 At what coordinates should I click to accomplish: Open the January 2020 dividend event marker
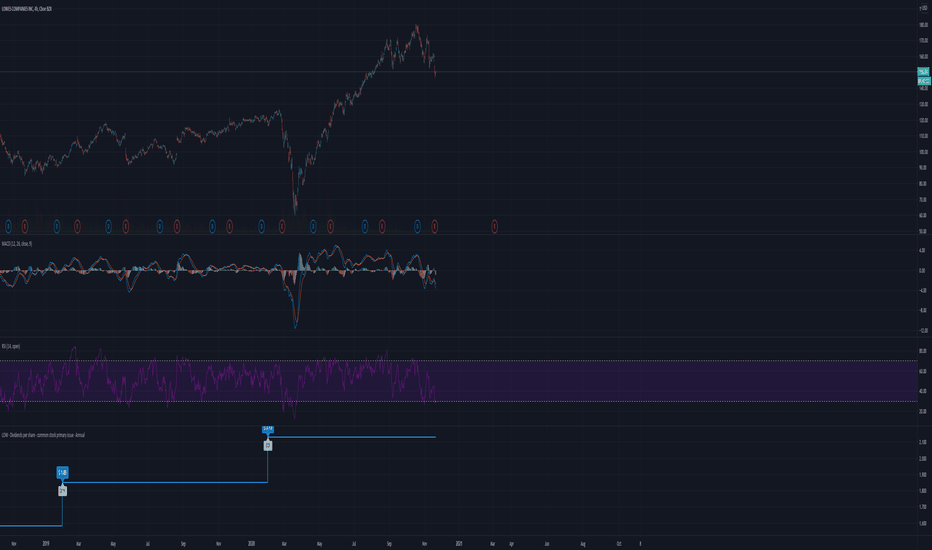(x=262, y=226)
